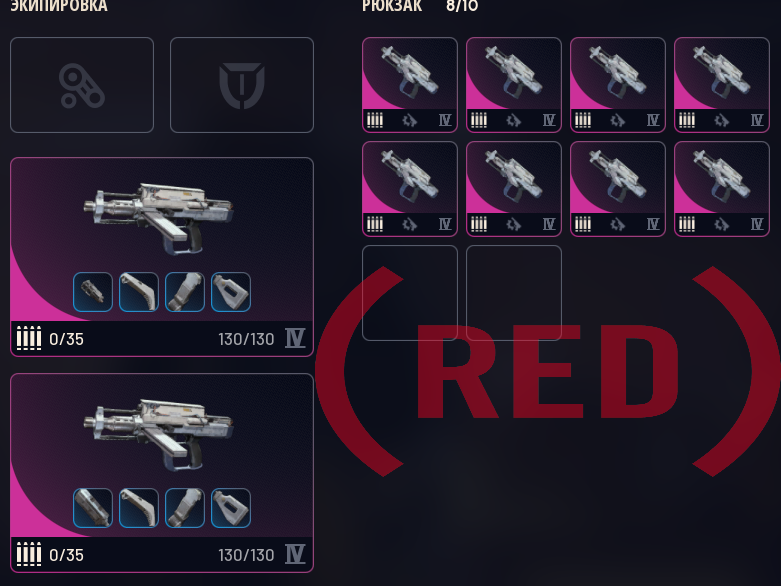This screenshot has width=781, height=586.
Task: Open the grip attachment on first equipped weapon
Action: tap(185, 292)
